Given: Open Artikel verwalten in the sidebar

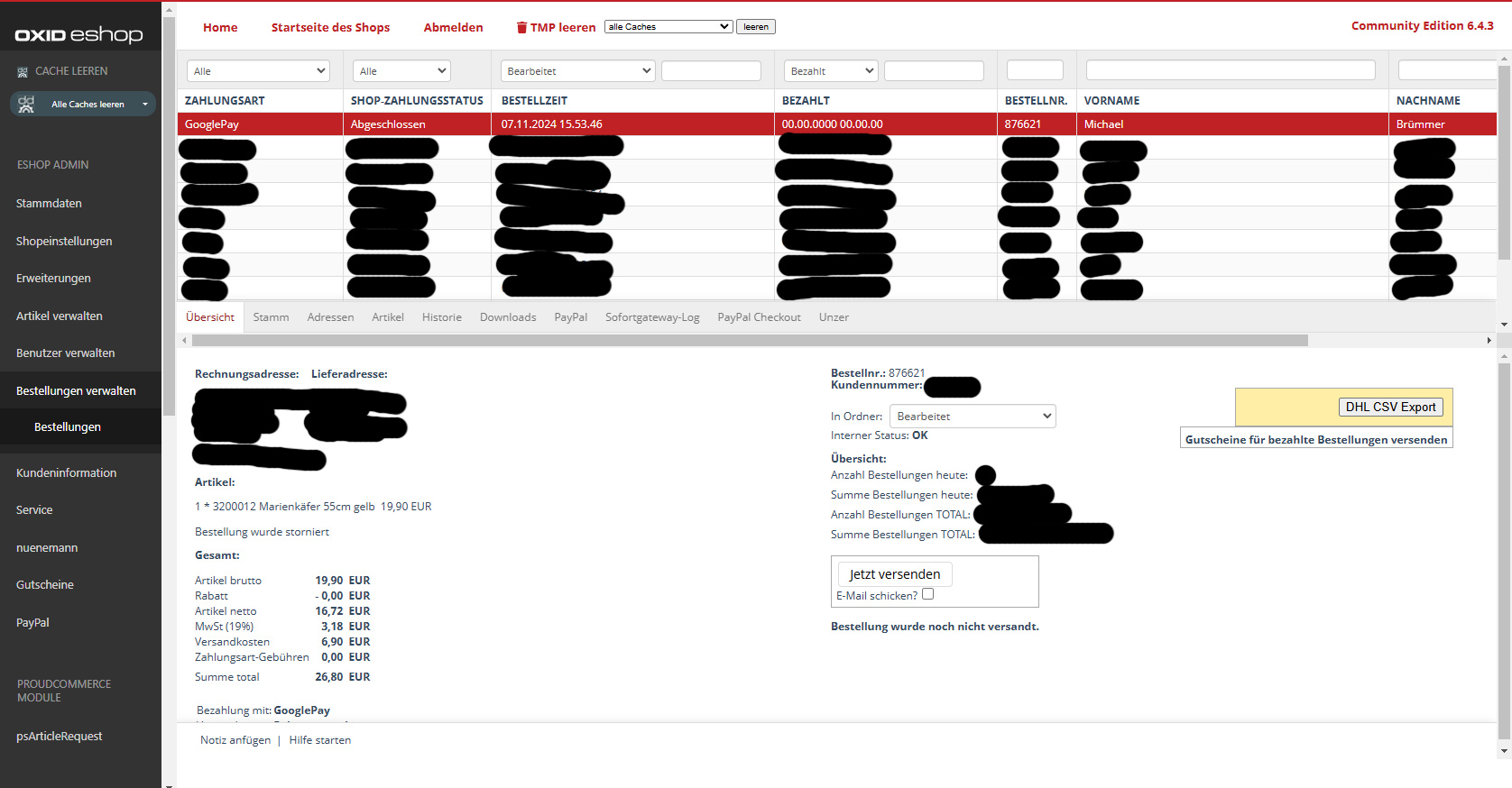Looking at the screenshot, I should pos(60,316).
